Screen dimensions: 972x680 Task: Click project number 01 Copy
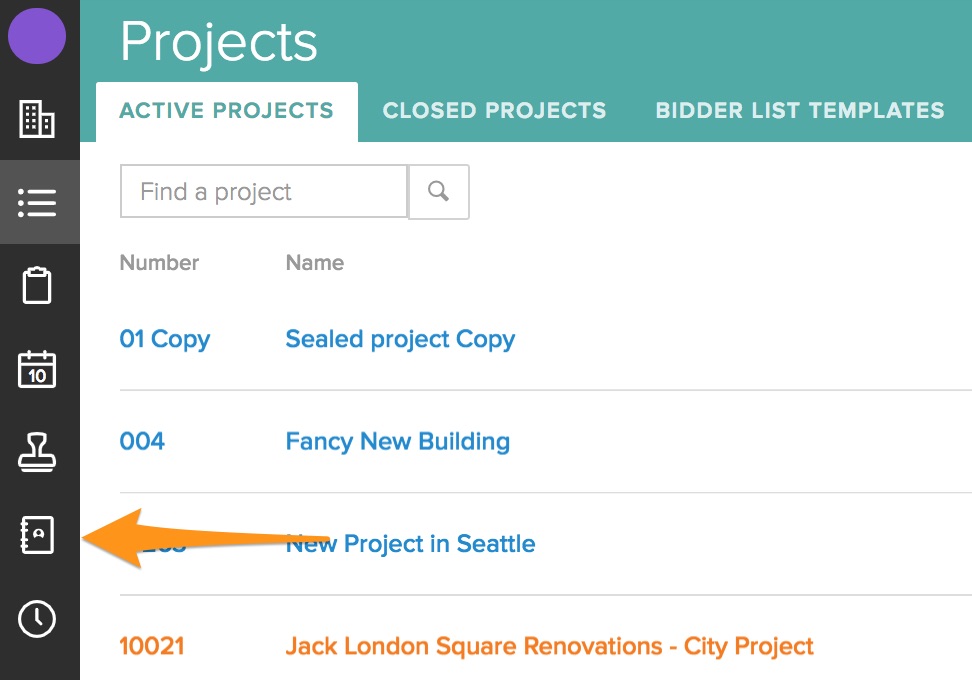coord(164,339)
